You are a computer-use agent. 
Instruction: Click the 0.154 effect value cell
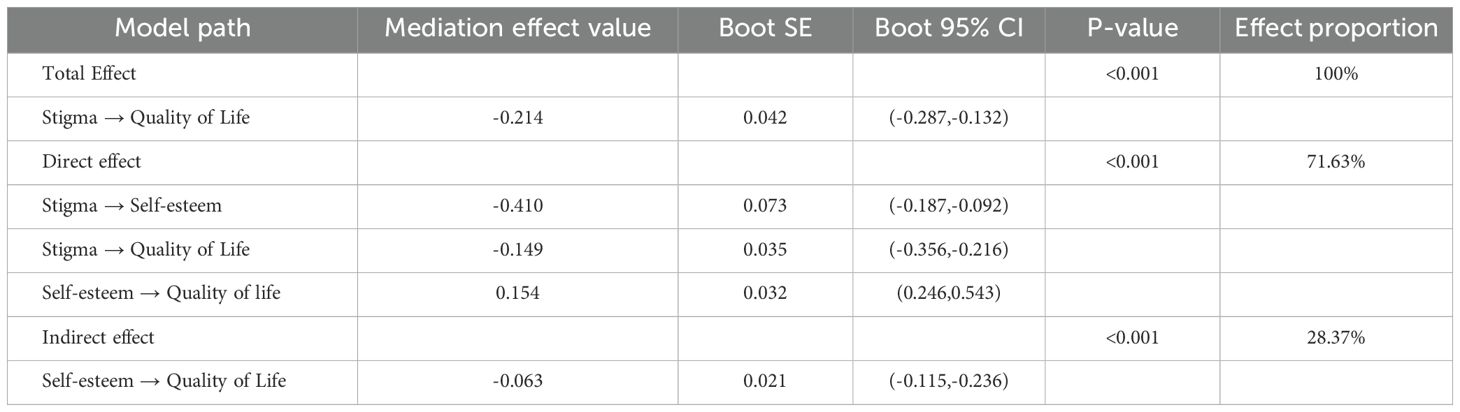(517, 293)
